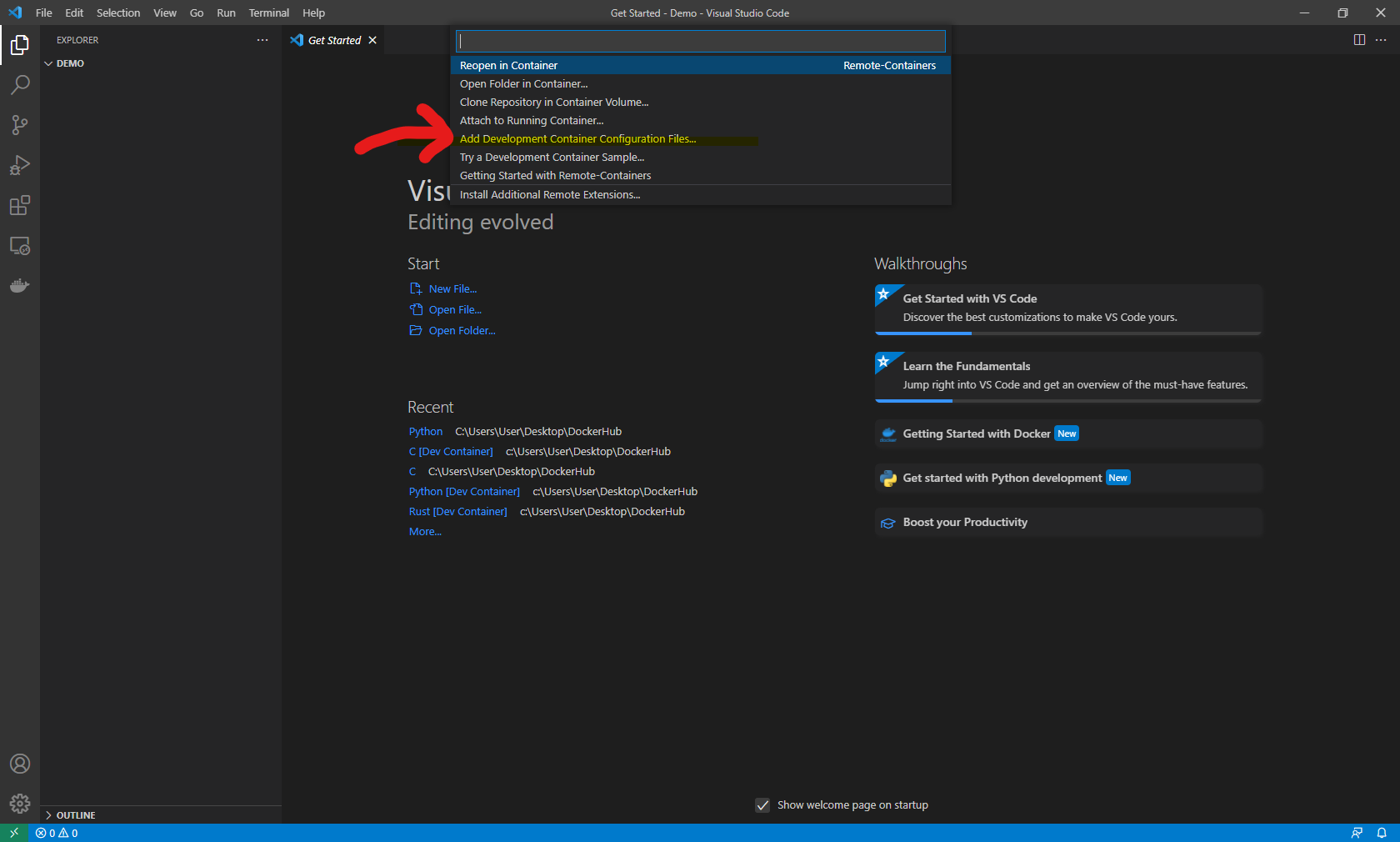The width and height of the screenshot is (1400, 842).
Task: Select Add Development Container Configuration Files
Action: point(578,138)
